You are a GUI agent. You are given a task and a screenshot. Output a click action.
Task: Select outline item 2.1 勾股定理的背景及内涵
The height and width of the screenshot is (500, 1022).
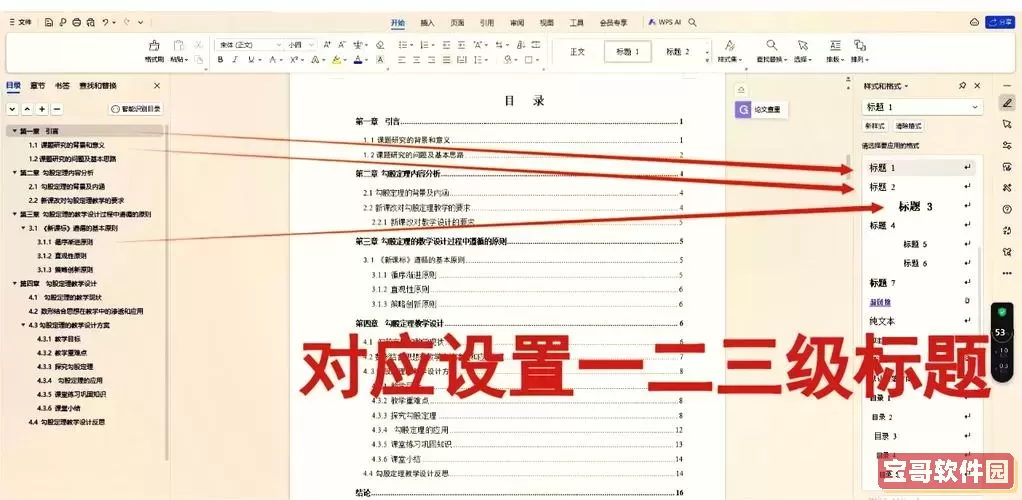67,186
